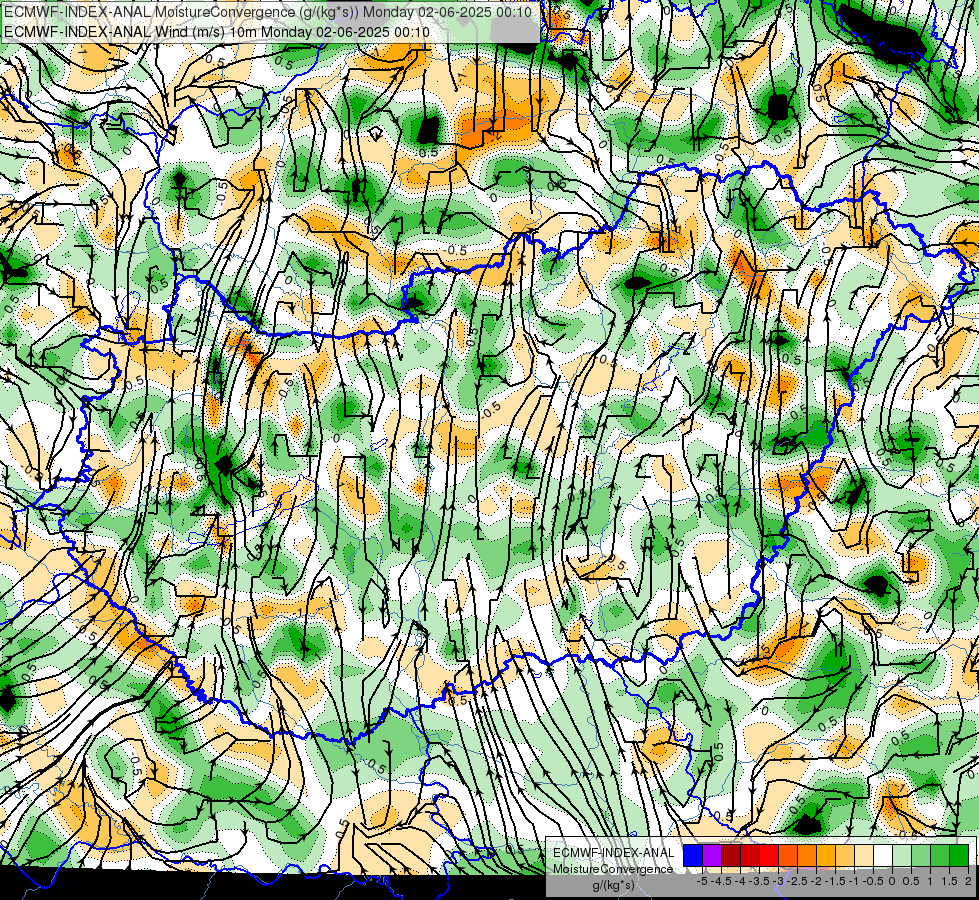Image resolution: width=979 pixels, height=900 pixels.
Task: Click the legend tick label -1.5
Action: [836, 881]
